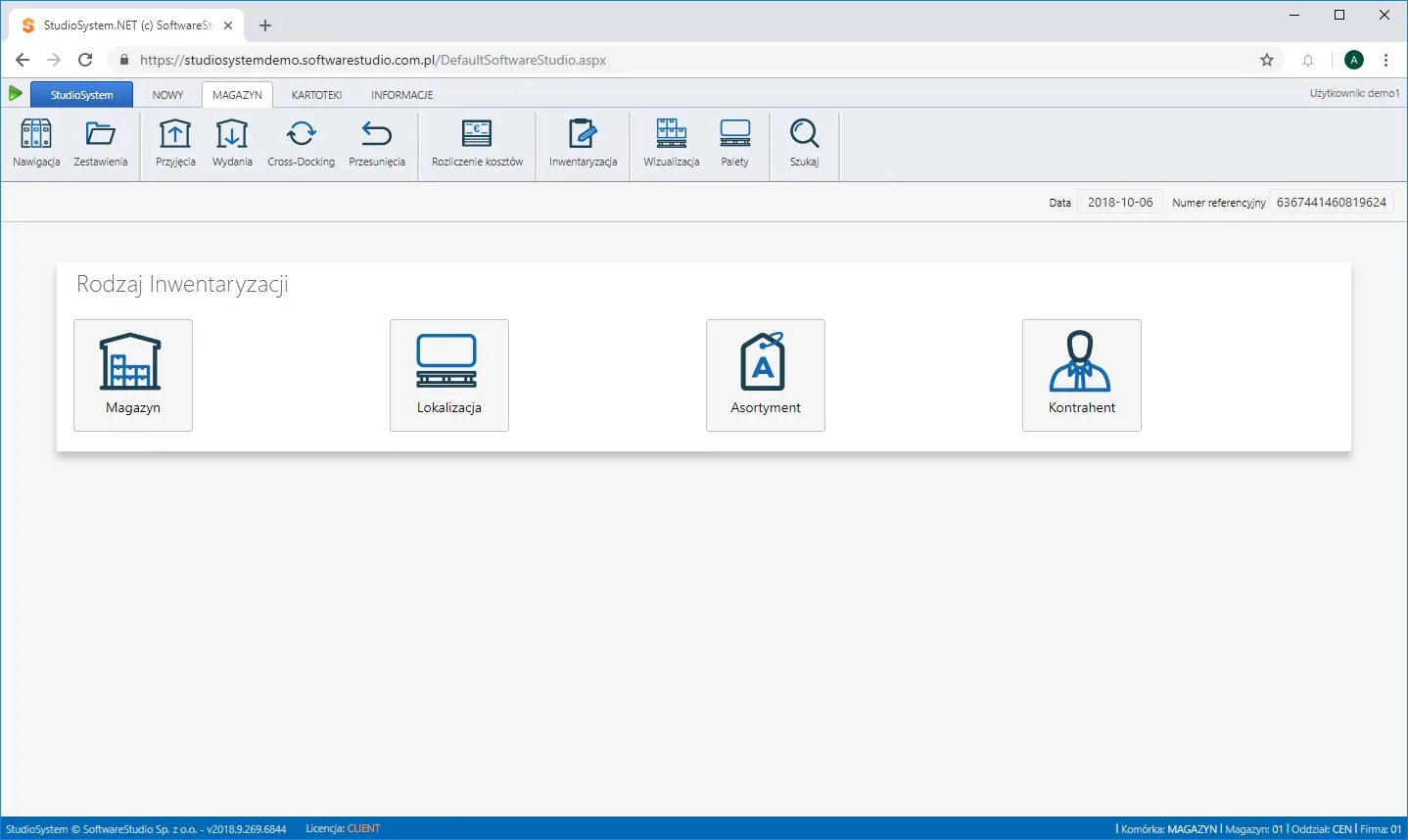
Task: Click the Rodzaj Inwentaryzacji heading
Action: pos(182,285)
